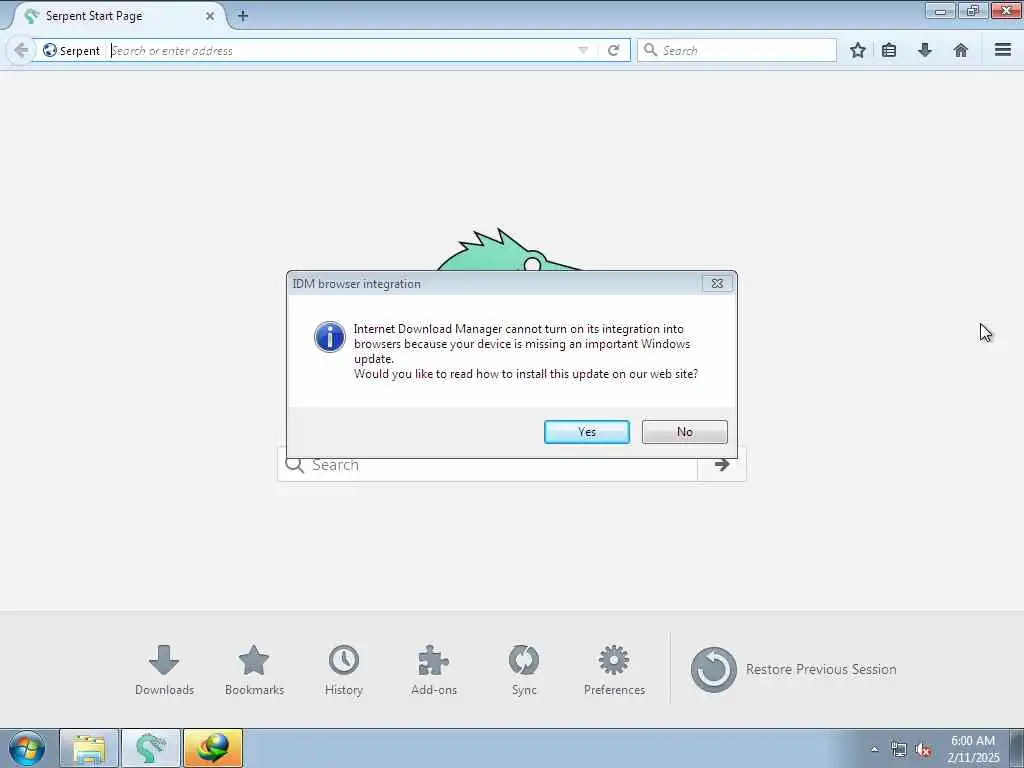Submit start page search with arrow button

(722, 464)
